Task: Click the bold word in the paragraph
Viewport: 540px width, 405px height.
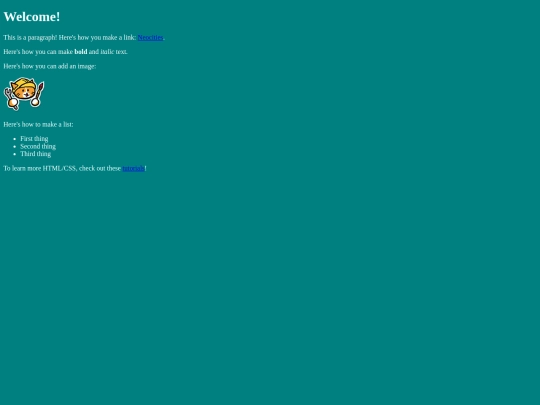Action: tap(81, 52)
